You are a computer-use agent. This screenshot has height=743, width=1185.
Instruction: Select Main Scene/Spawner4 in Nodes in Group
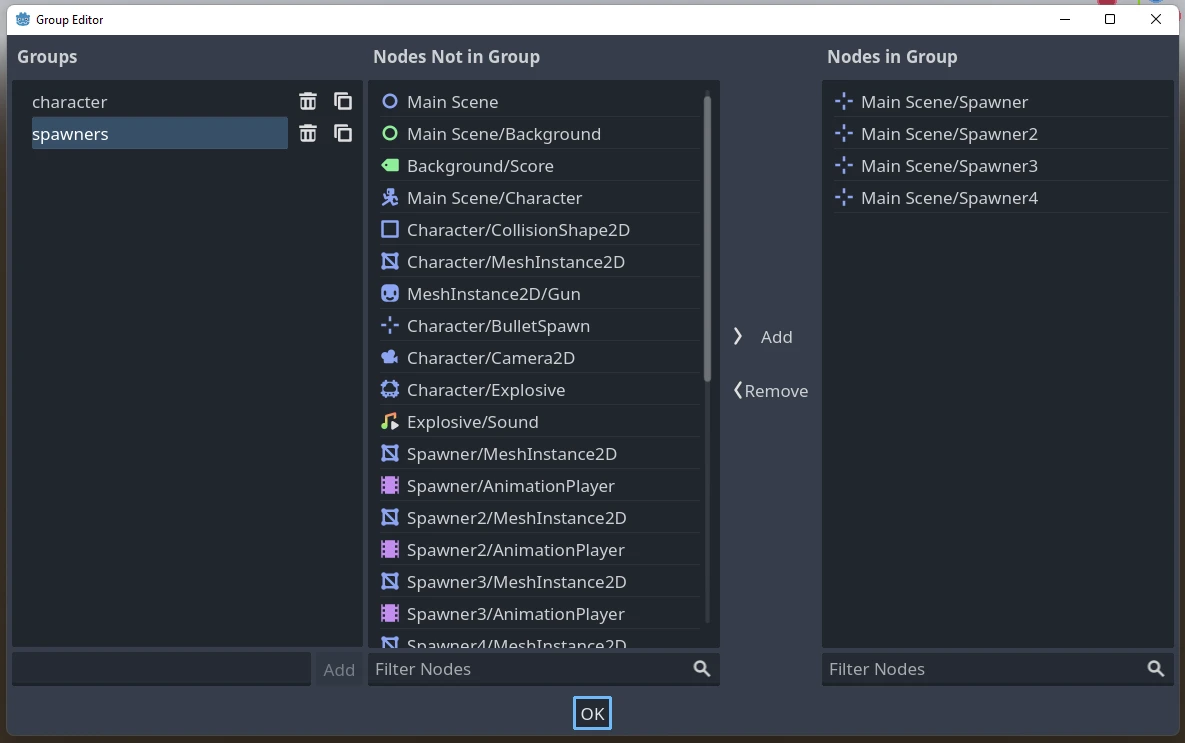click(x=949, y=197)
